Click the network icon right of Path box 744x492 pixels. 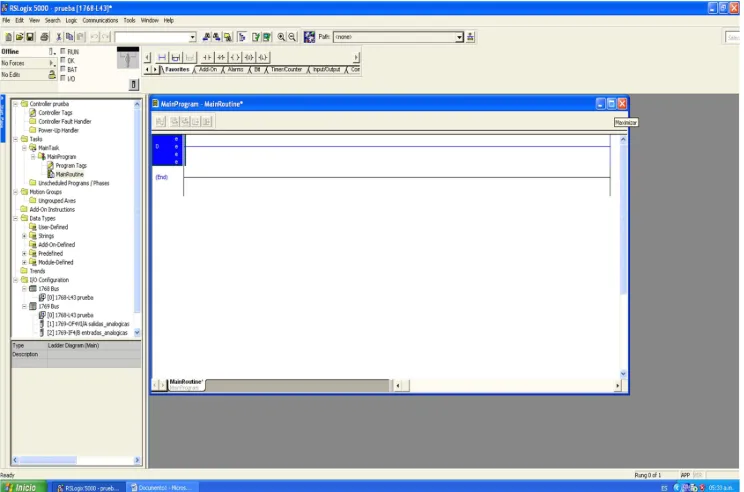tap(470, 37)
